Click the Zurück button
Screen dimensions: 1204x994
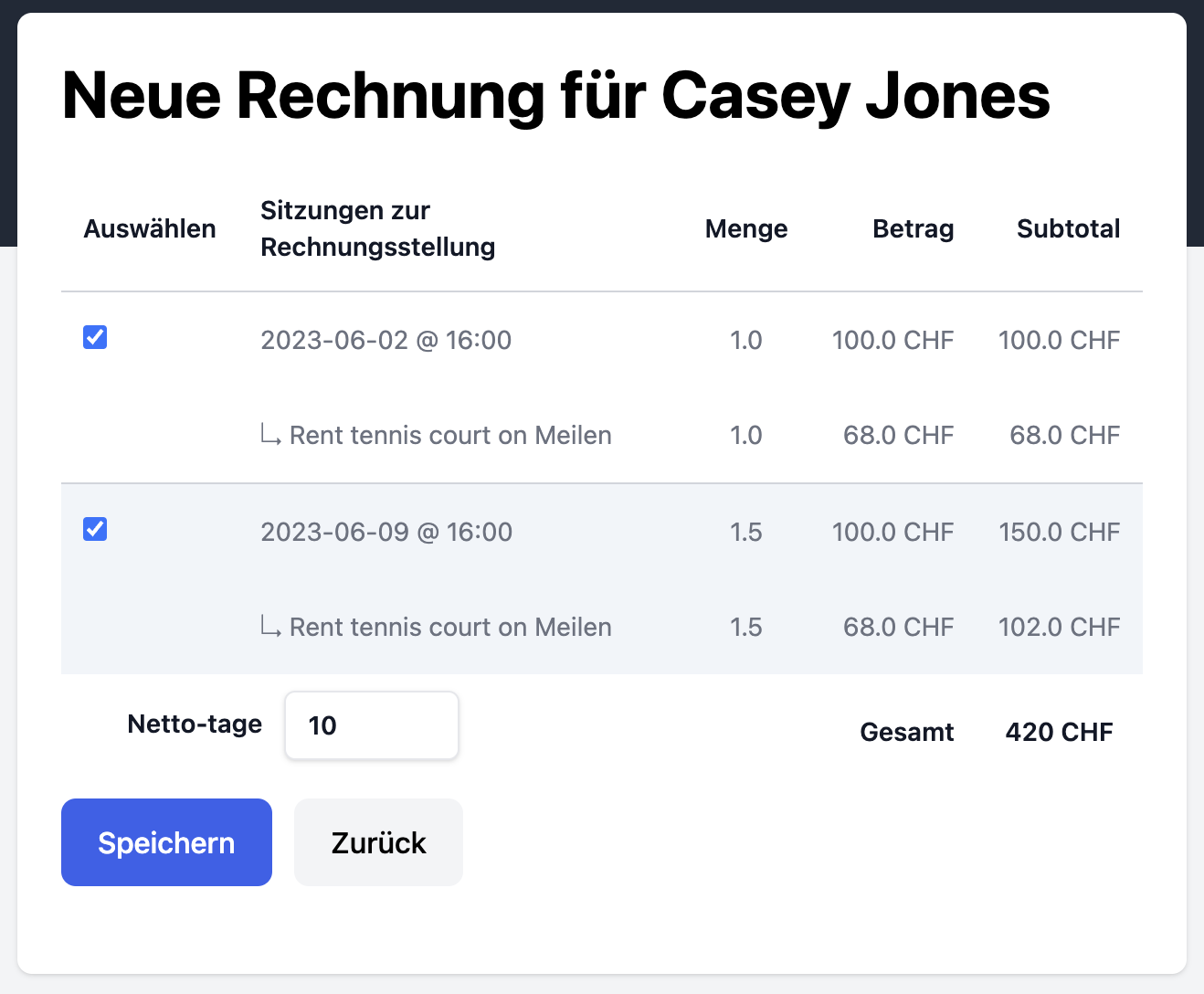(x=377, y=842)
